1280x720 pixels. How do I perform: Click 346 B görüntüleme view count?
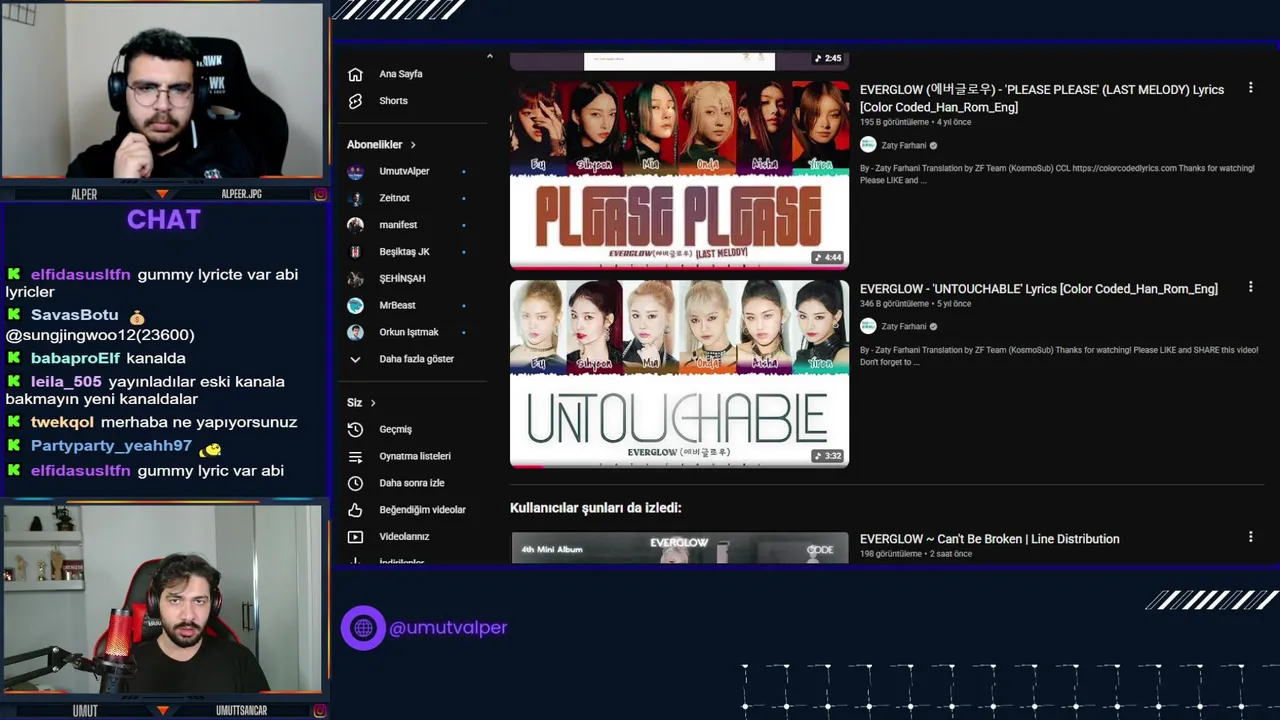pyautogui.click(x=894, y=304)
